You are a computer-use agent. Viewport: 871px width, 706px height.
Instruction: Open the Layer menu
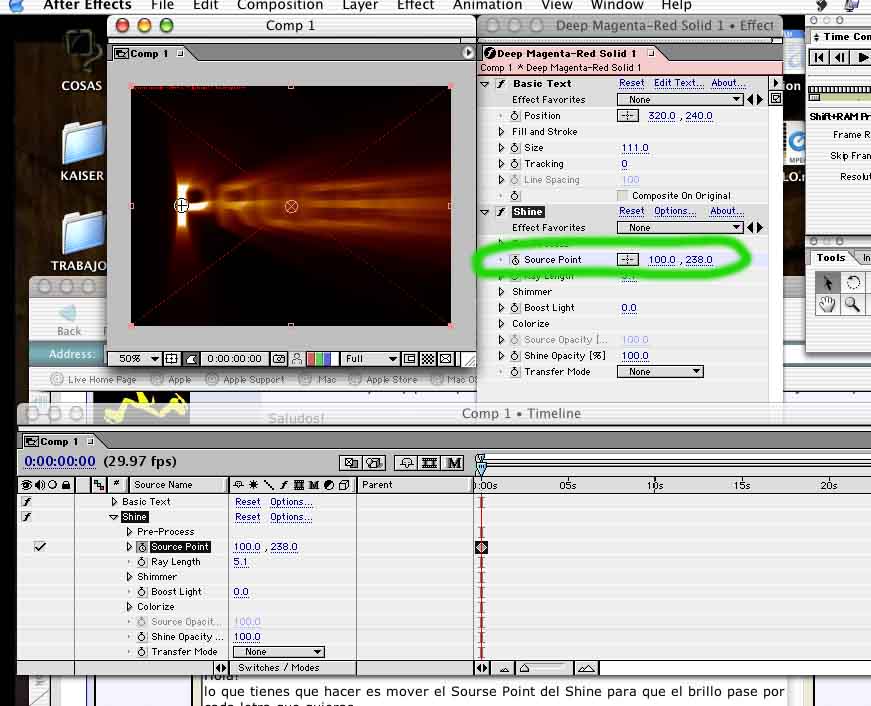pos(359,6)
